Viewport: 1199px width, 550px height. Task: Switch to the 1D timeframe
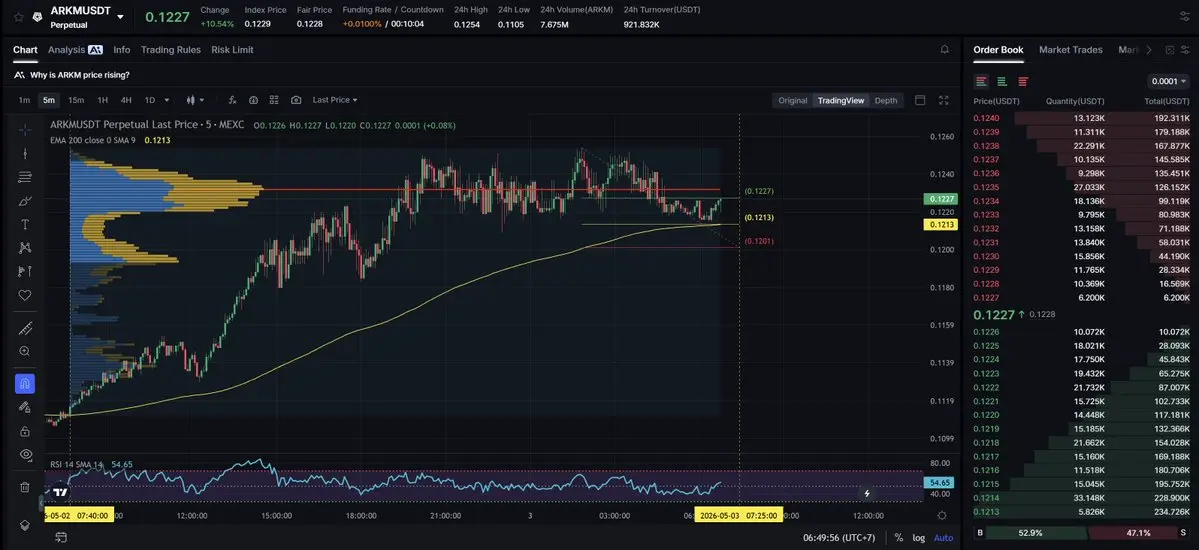(x=150, y=100)
